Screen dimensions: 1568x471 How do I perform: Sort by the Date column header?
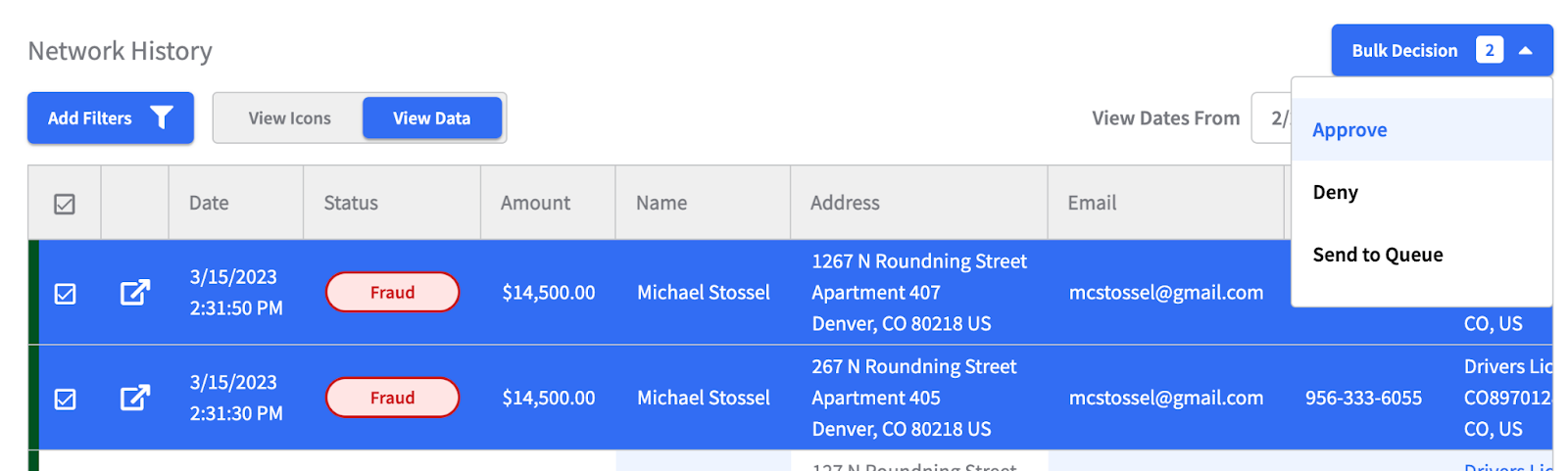(209, 203)
